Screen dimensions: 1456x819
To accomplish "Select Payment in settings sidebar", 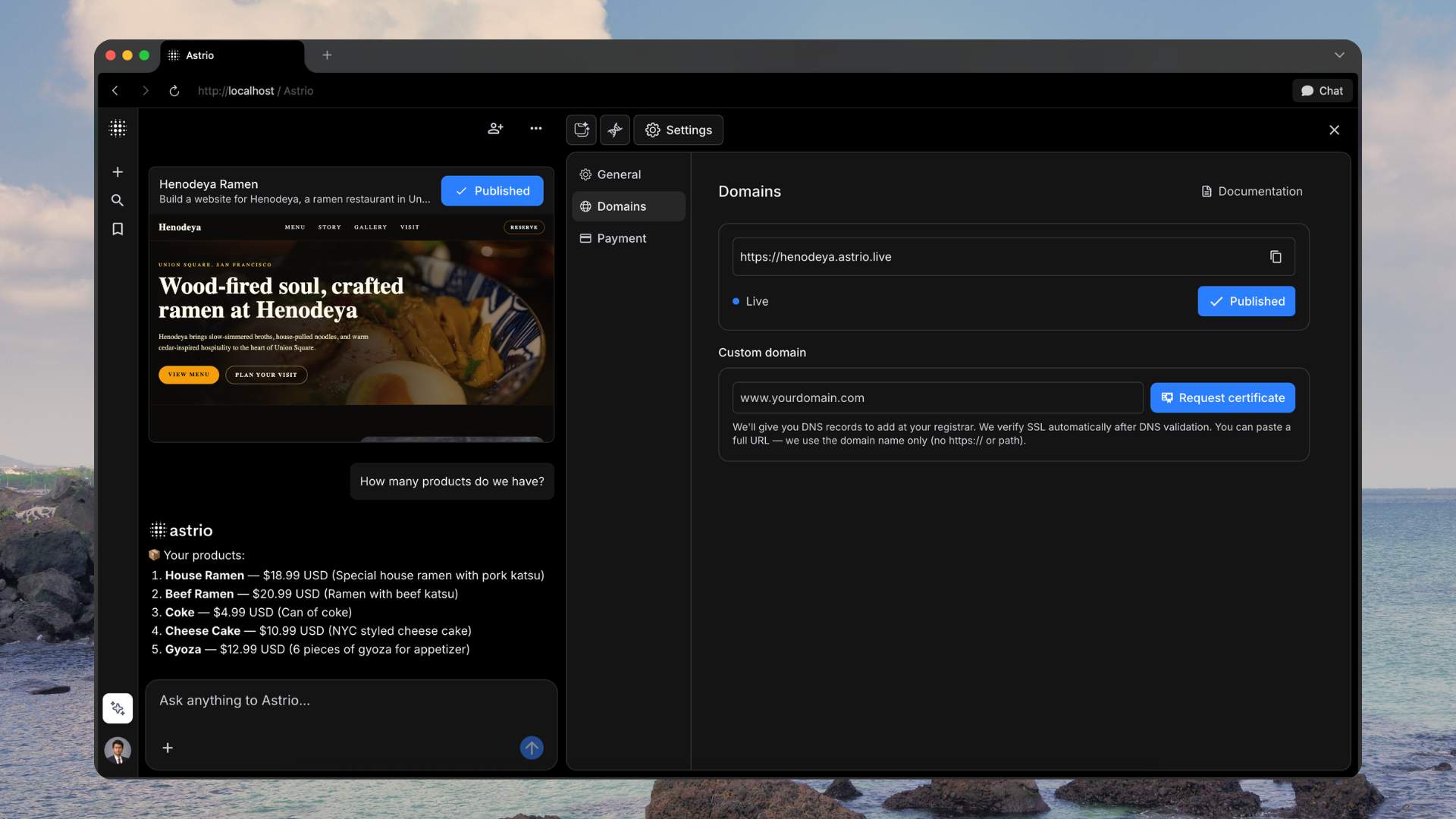I will point(629,238).
